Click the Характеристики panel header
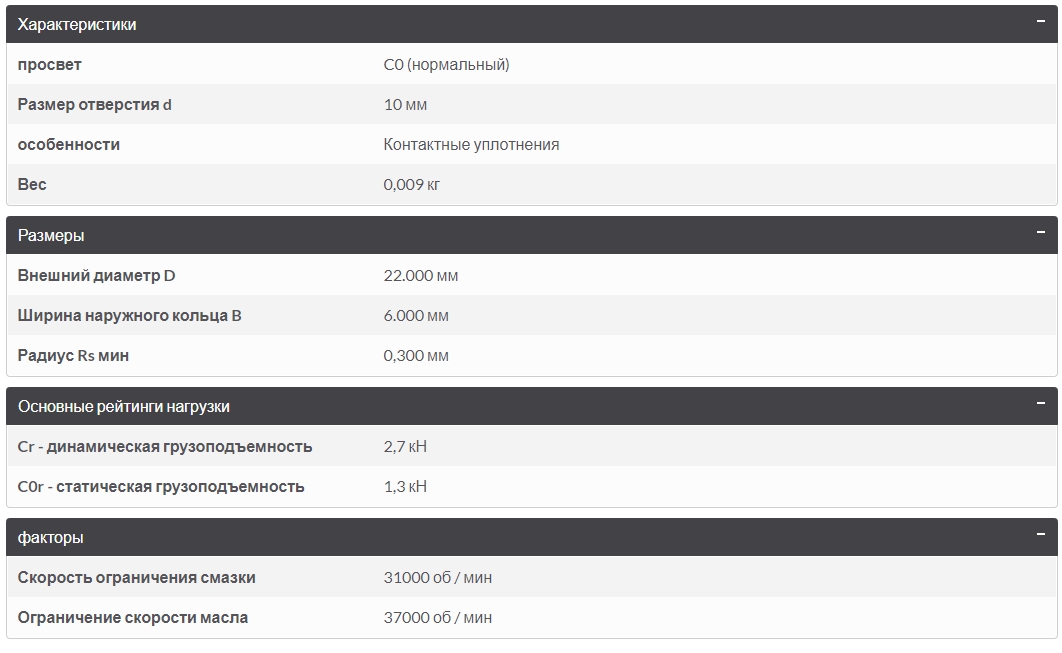This screenshot has width=1062, height=653. point(532,24)
